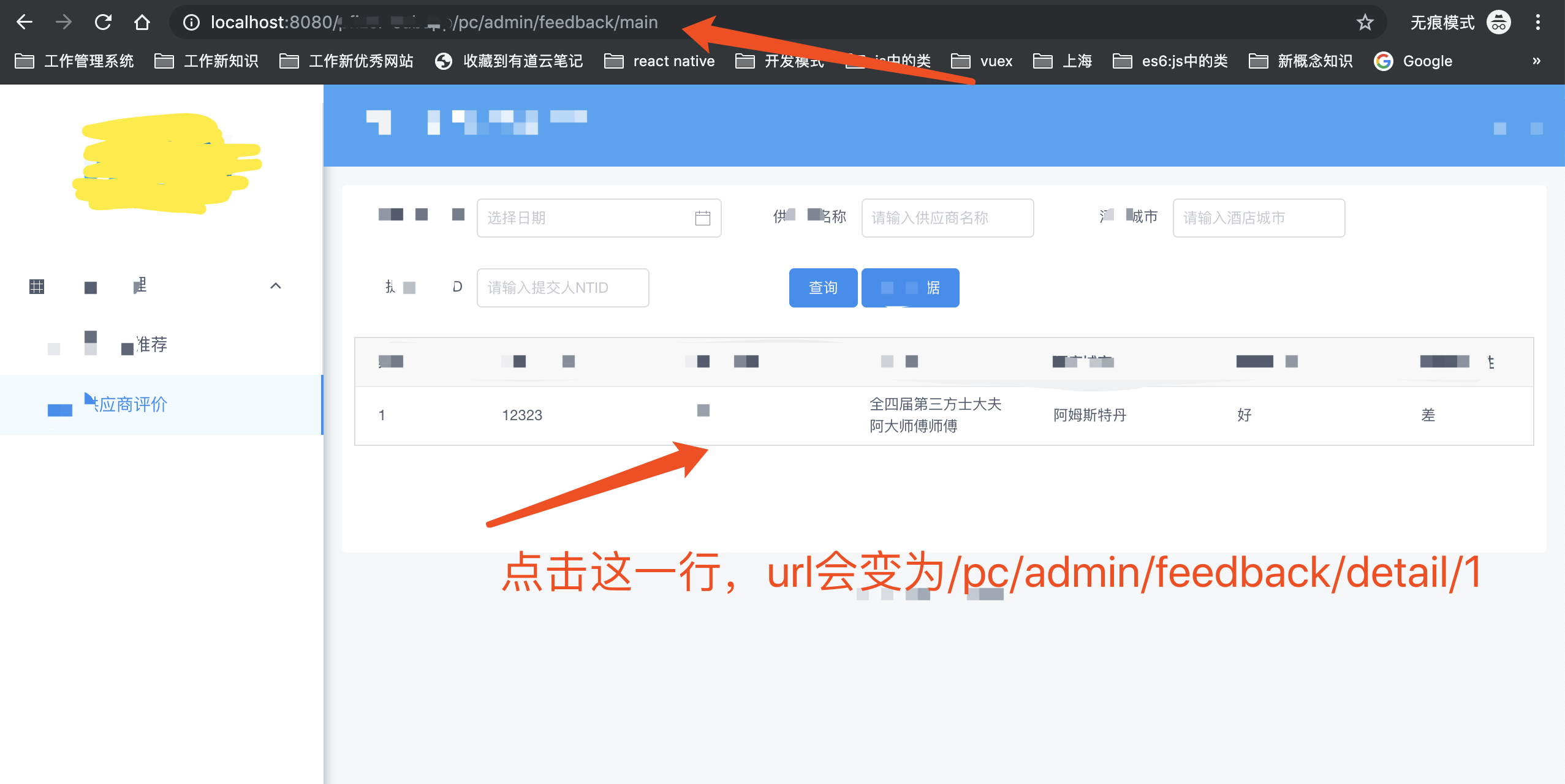Click the grid icon in sidebar menu
This screenshot has height=784, width=1565.
(x=37, y=286)
